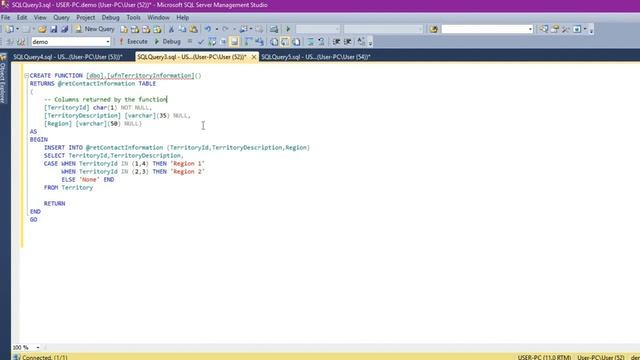The width and height of the screenshot is (640, 360).
Task: Open the Query menu
Action: pyautogui.click(x=61, y=18)
